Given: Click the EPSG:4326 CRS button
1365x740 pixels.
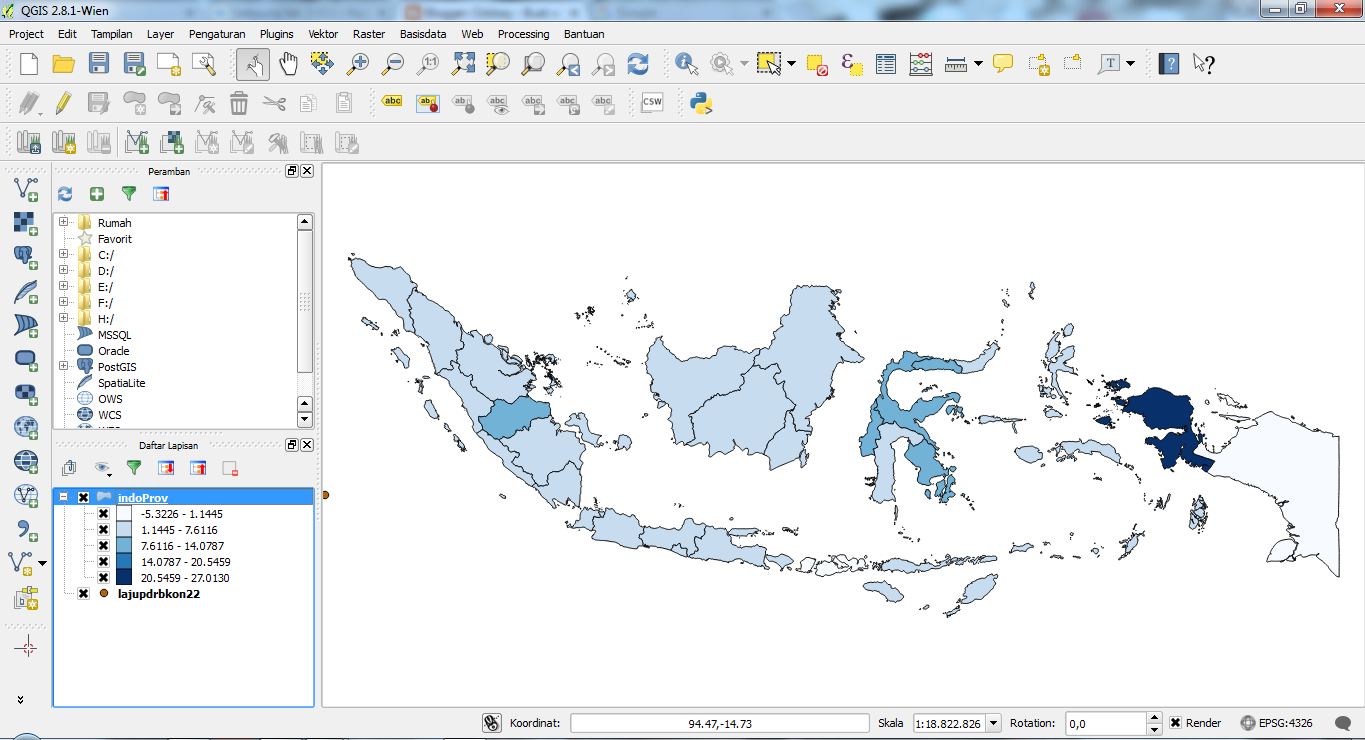Looking at the screenshot, I should [1276, 723].
